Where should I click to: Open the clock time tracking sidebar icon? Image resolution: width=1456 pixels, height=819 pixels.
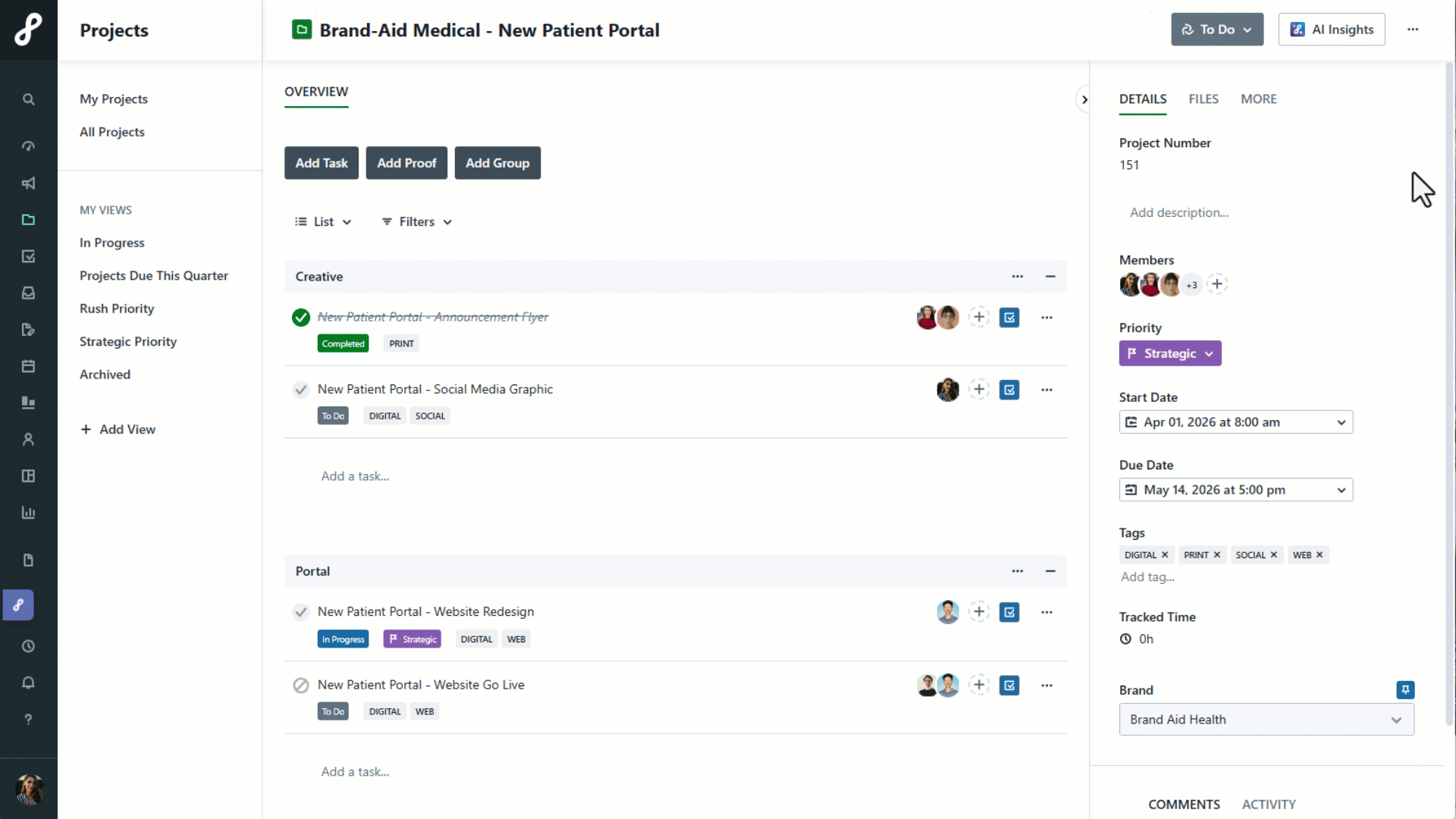[28, 646]
